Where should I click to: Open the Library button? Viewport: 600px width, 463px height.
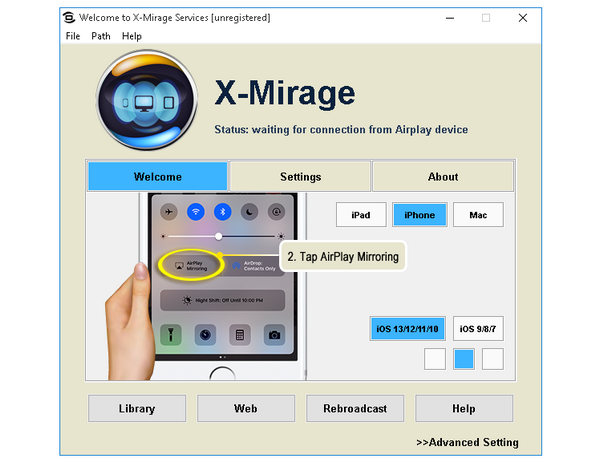point(137,408)
